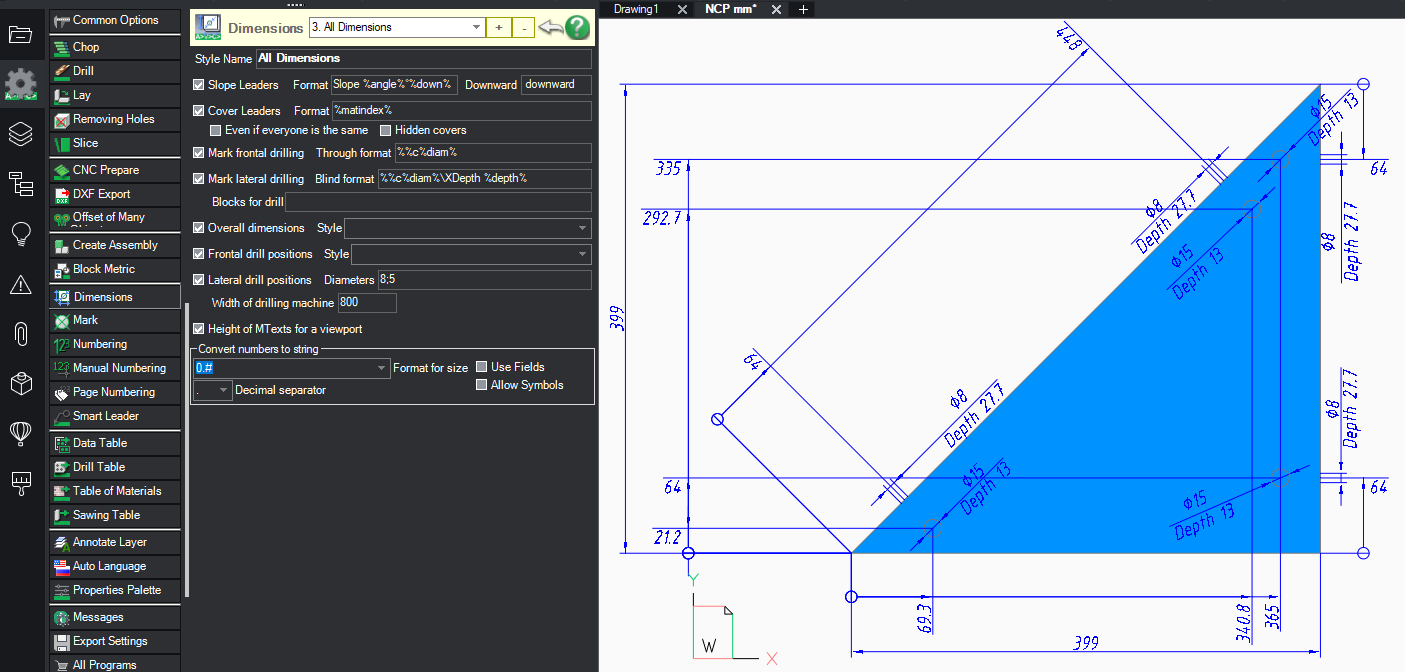The height and width of the screenshot is (672, 1405).
Task: Open the Create Assembly tool
Action: click(115, 245)
